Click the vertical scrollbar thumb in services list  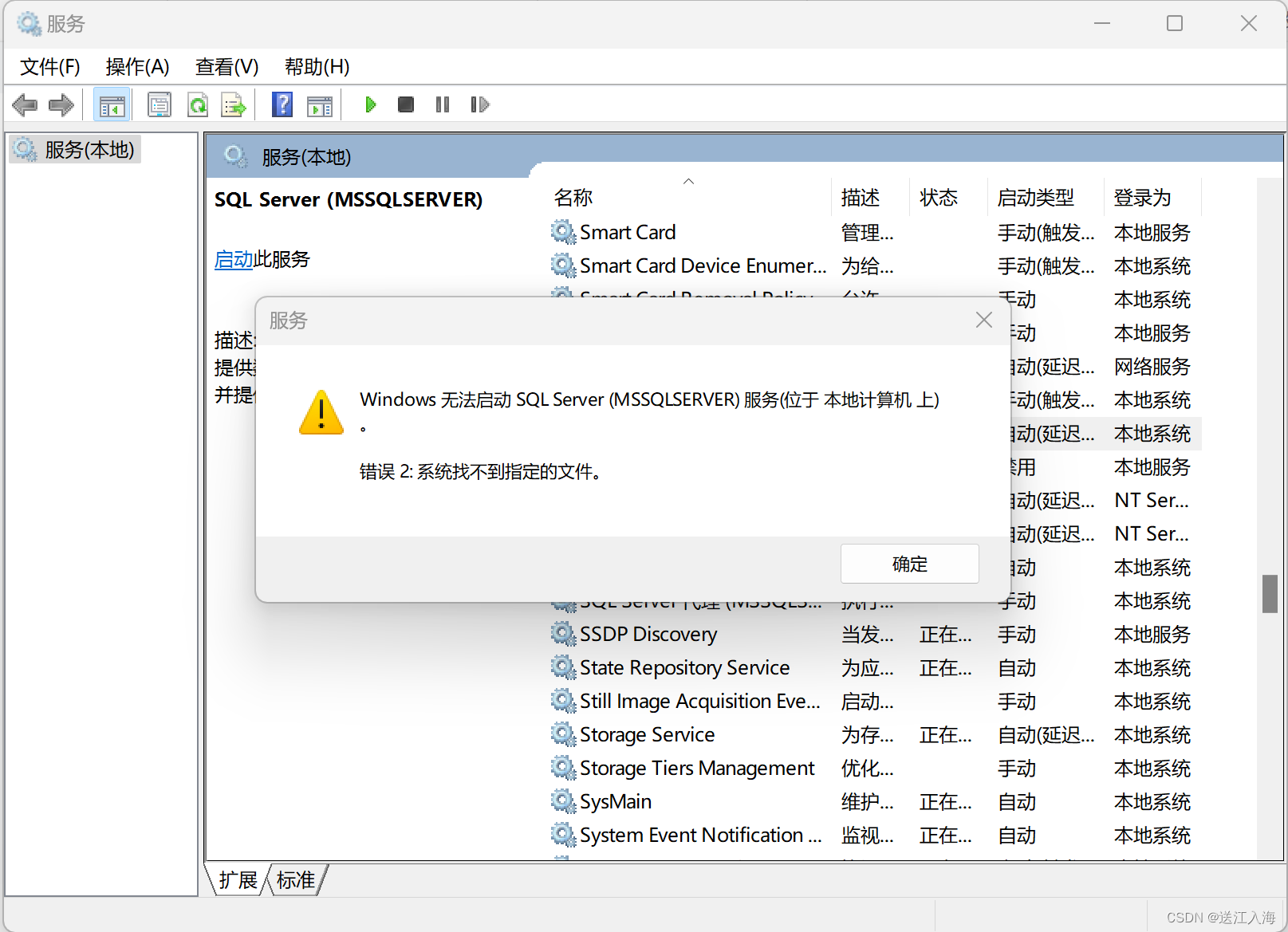(1270, 593)
